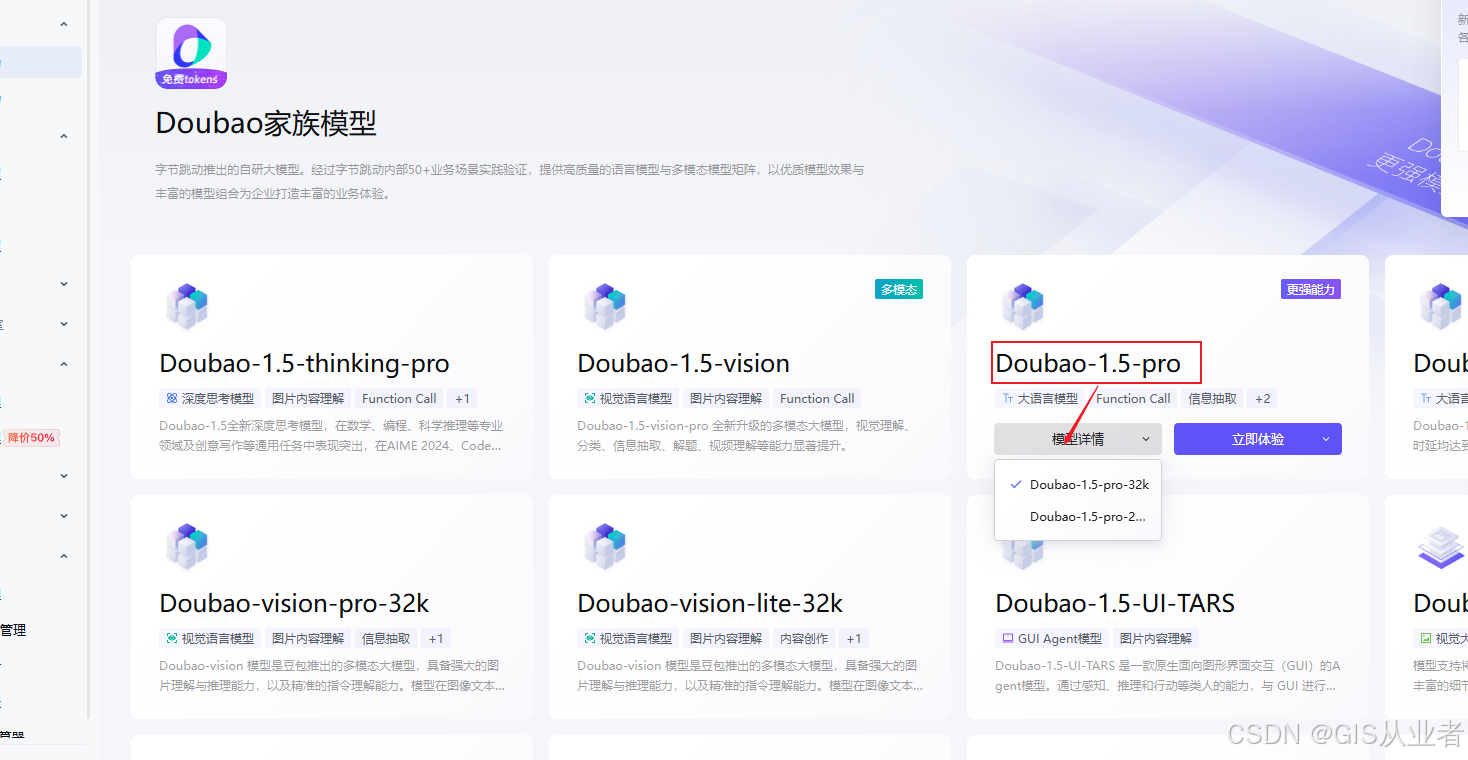Click the red 降价50% badge in sidebar

[x=32, y=437]
